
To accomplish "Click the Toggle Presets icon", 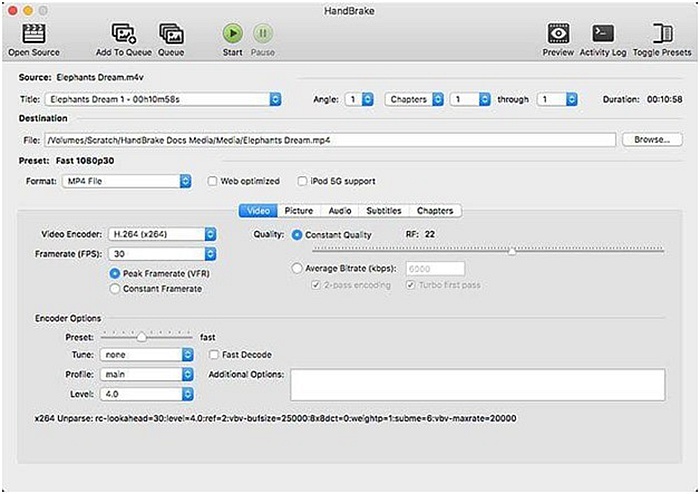I will (x=662, y=34).
